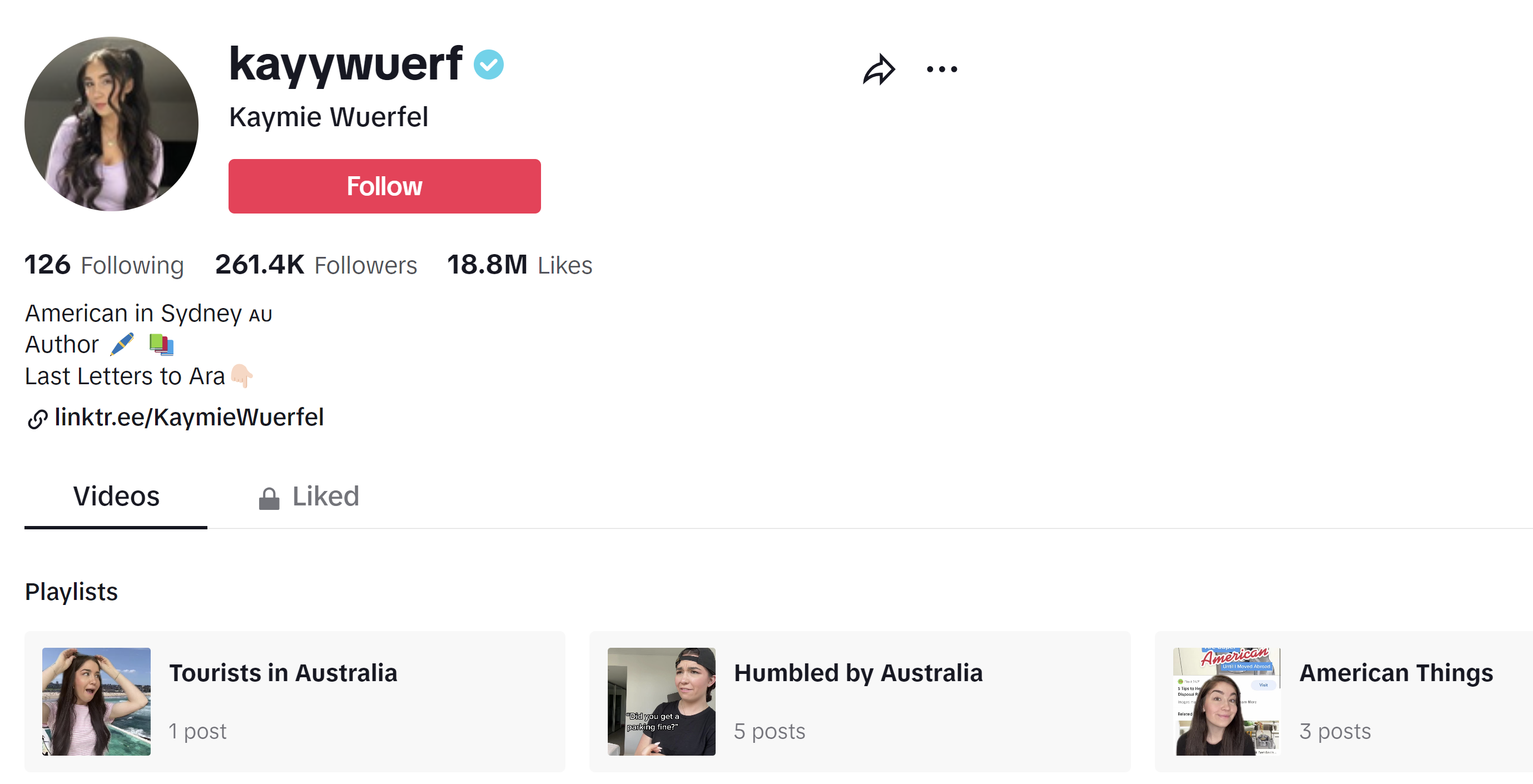Open the Tourists in Australia playlist

coord(294,701)
